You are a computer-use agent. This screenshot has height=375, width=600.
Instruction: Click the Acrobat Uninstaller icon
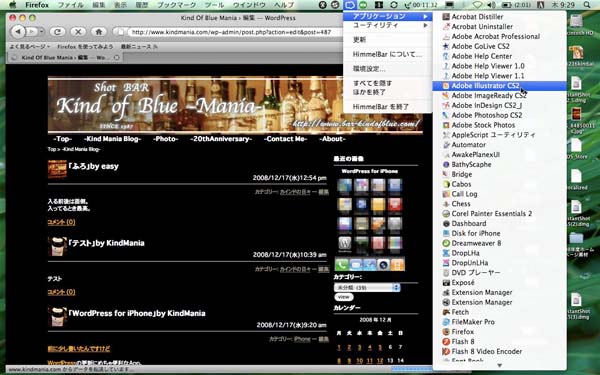pyautogui.click(x=446, y=27)
